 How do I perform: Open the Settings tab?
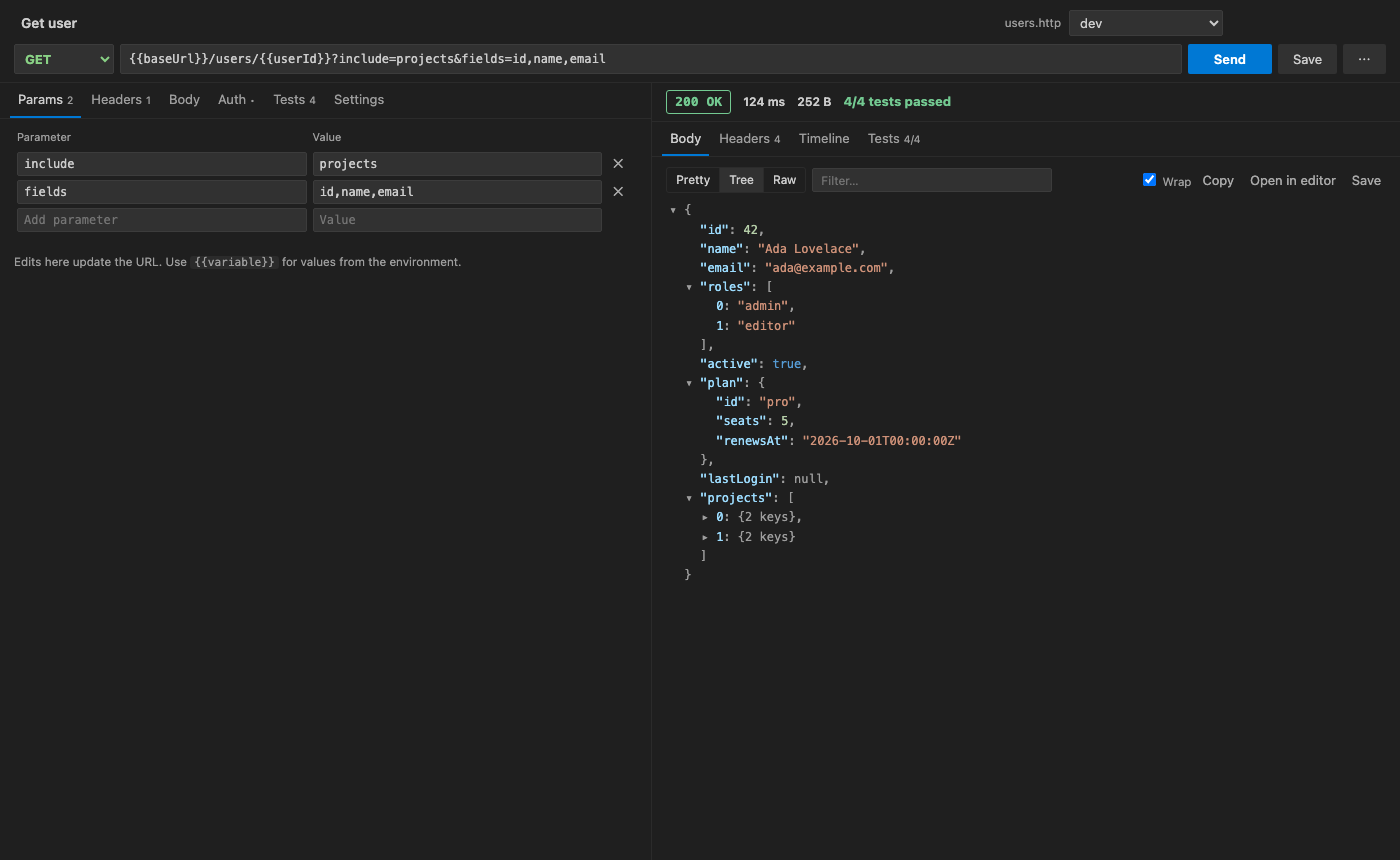pyautogui.click(x=359, y=100)
